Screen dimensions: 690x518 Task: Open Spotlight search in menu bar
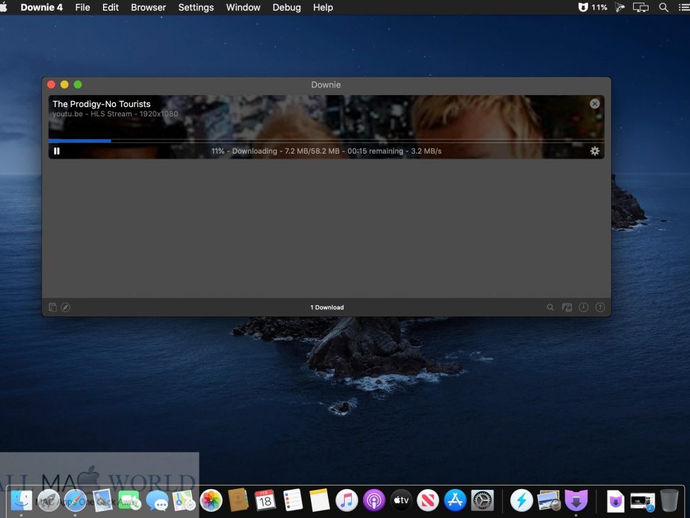[663, 7]
